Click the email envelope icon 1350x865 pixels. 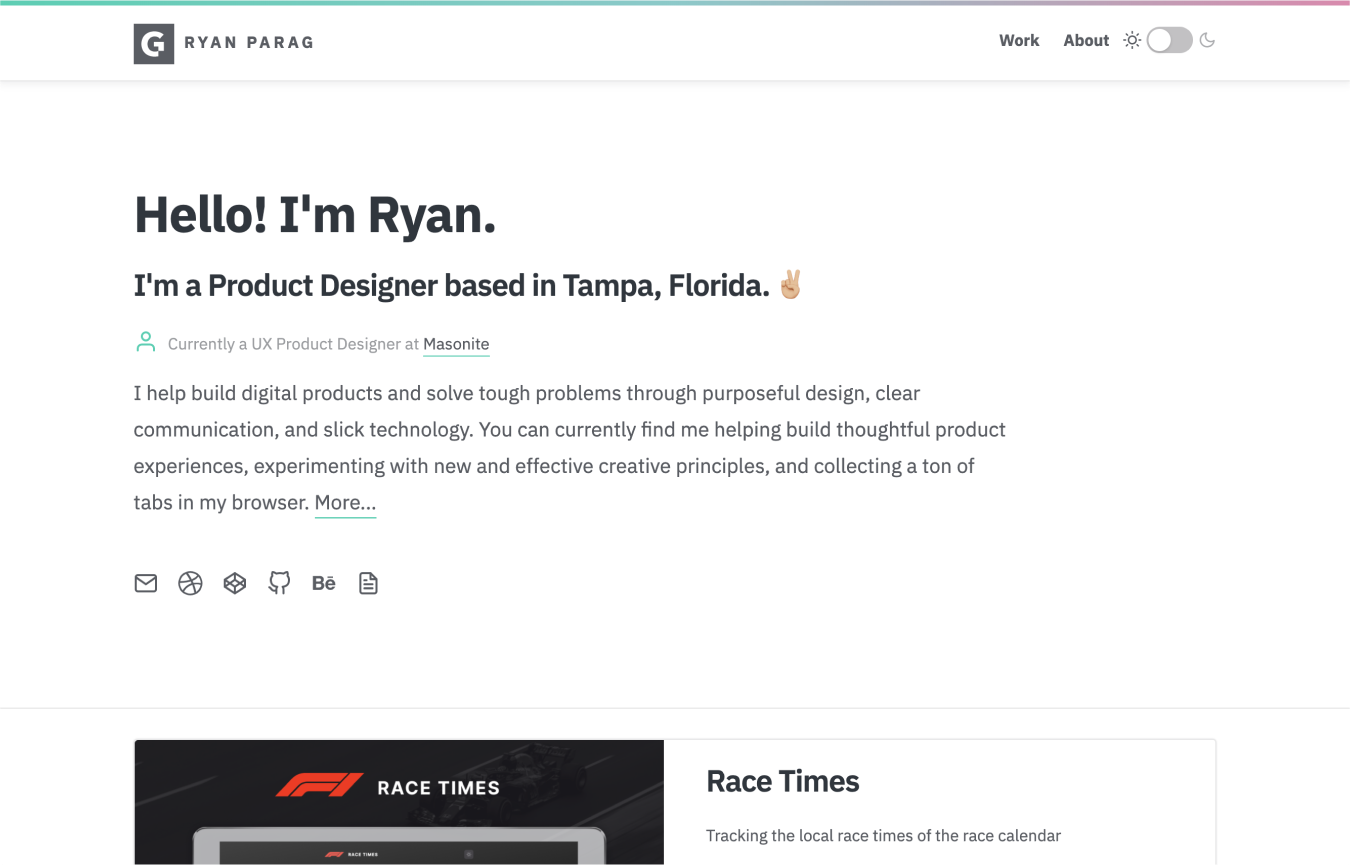point(145,583)
